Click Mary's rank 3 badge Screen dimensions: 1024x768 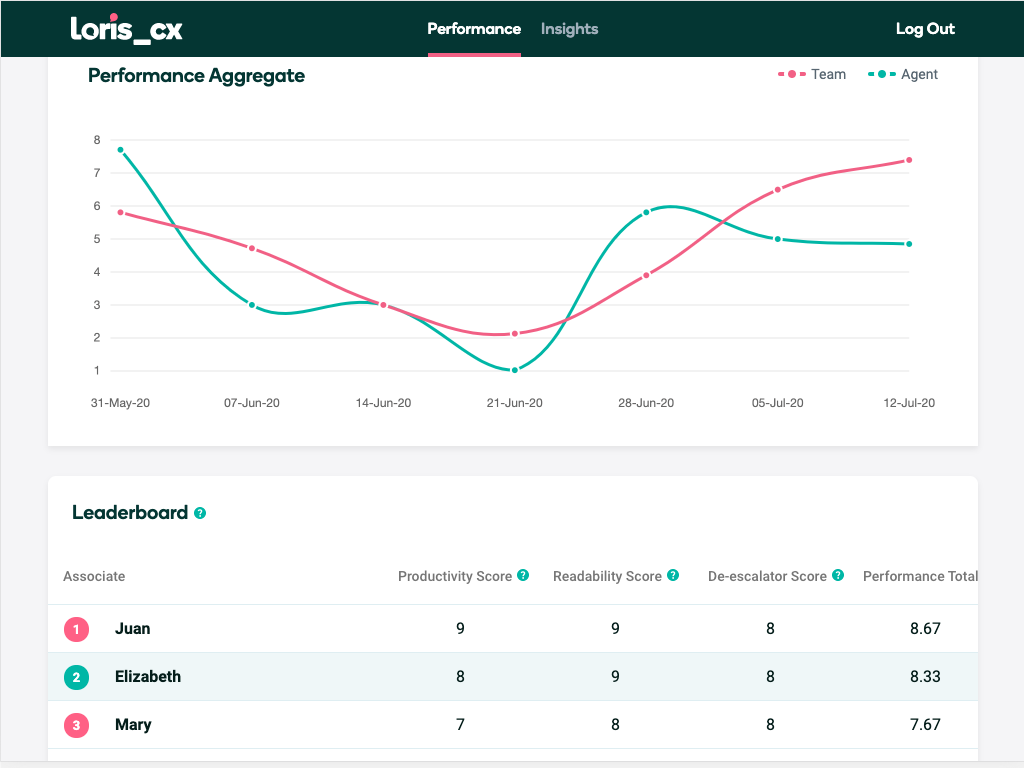click(x=77, y=725)
